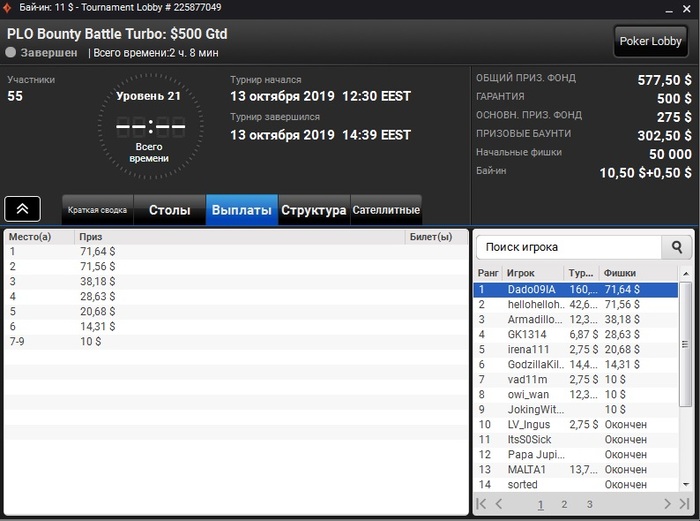
Task: Click the player list scrollbar thumb
Action: (685, 344)
